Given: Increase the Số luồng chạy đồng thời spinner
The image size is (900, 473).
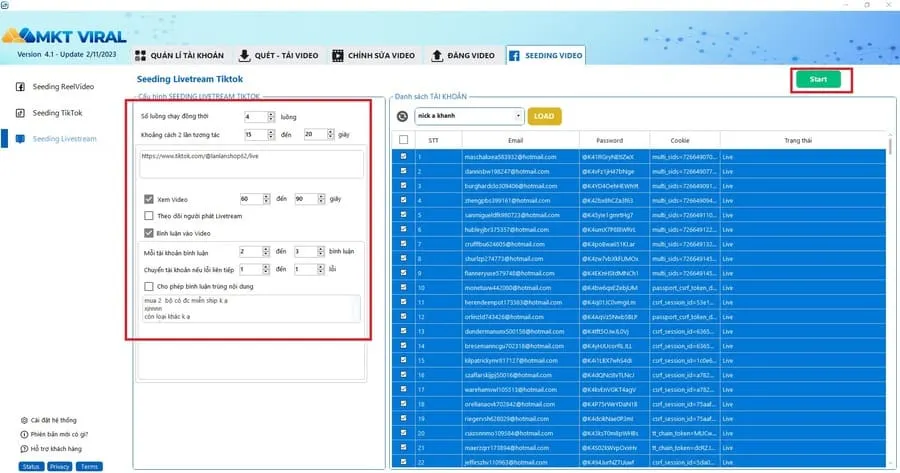Looking at the screenshot, I should [270, 114].
